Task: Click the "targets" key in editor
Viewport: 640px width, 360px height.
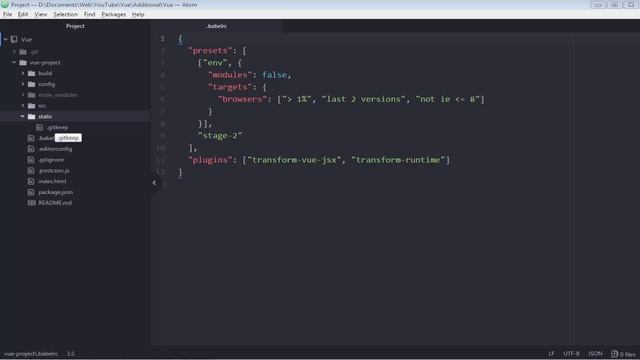Action: 230,87
